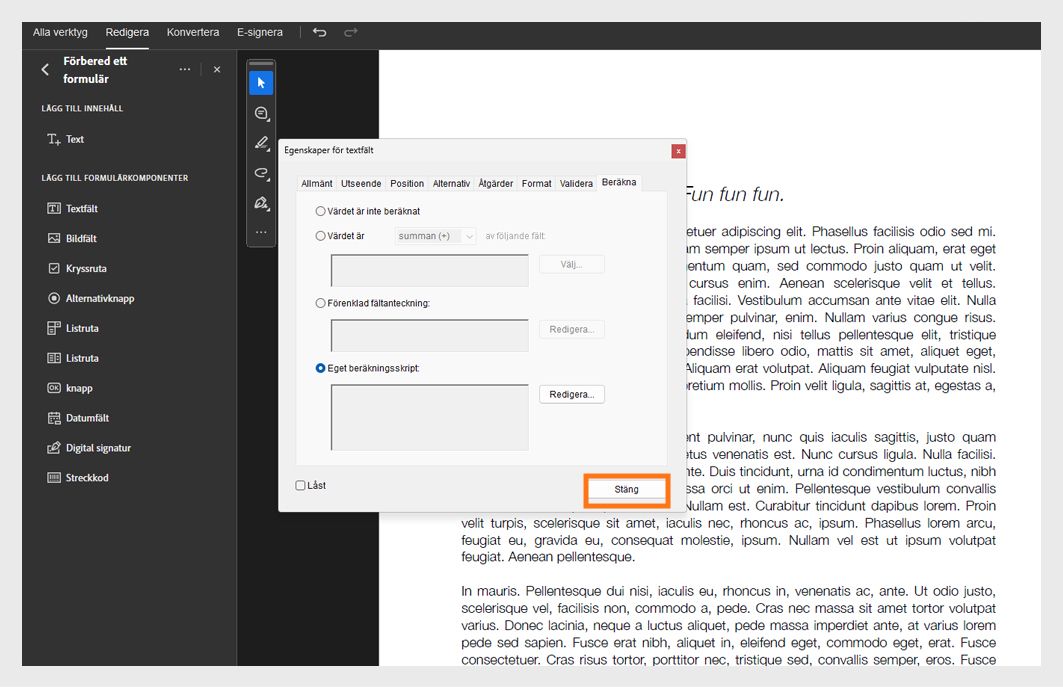This screenshot has height=687, width=1063.
Task: Activate the selection arrow tool
Action: click(x=261, y=82)
